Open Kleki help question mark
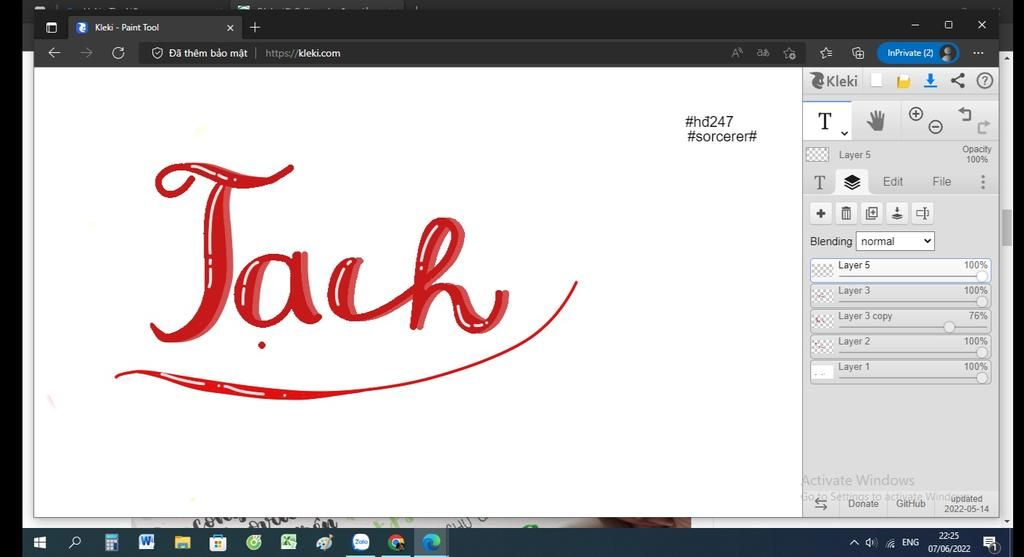The image size is (1024, 557). tap(985, 81)
